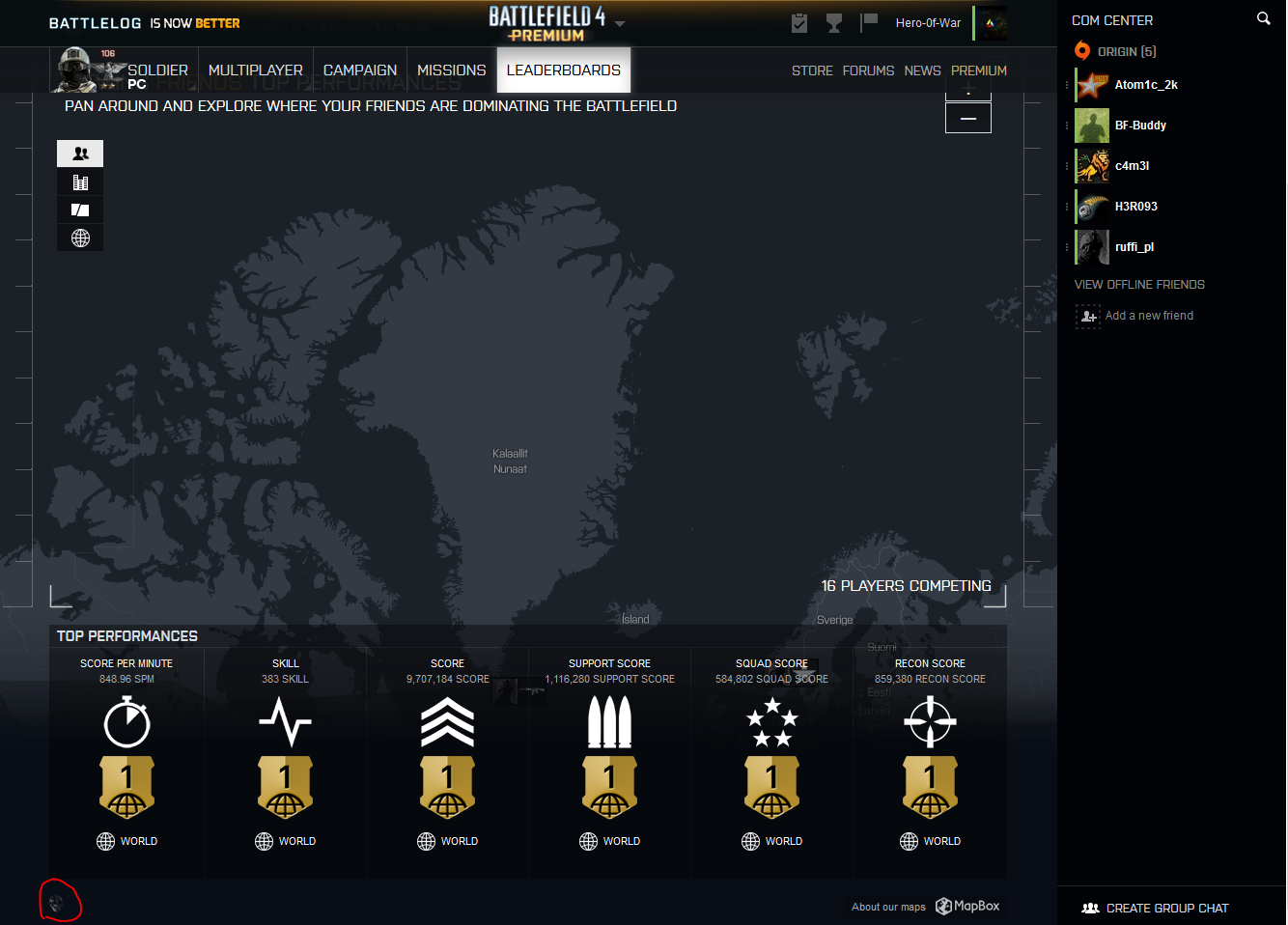The height and width of the screenshot is (925, 1288).
Task: Open notifications flag icon in header
Action: (869, 21)
